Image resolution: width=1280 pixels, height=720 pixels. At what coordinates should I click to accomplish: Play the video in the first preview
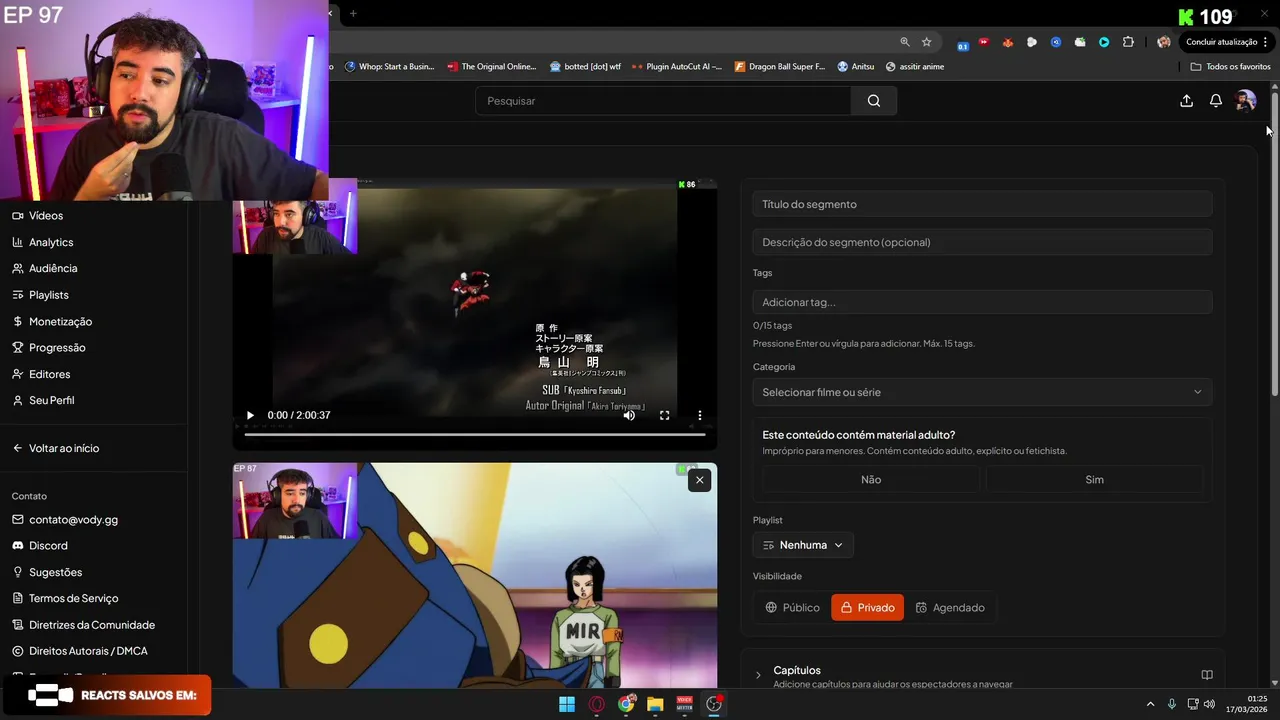pyautogui.click(x=250, y=415)
